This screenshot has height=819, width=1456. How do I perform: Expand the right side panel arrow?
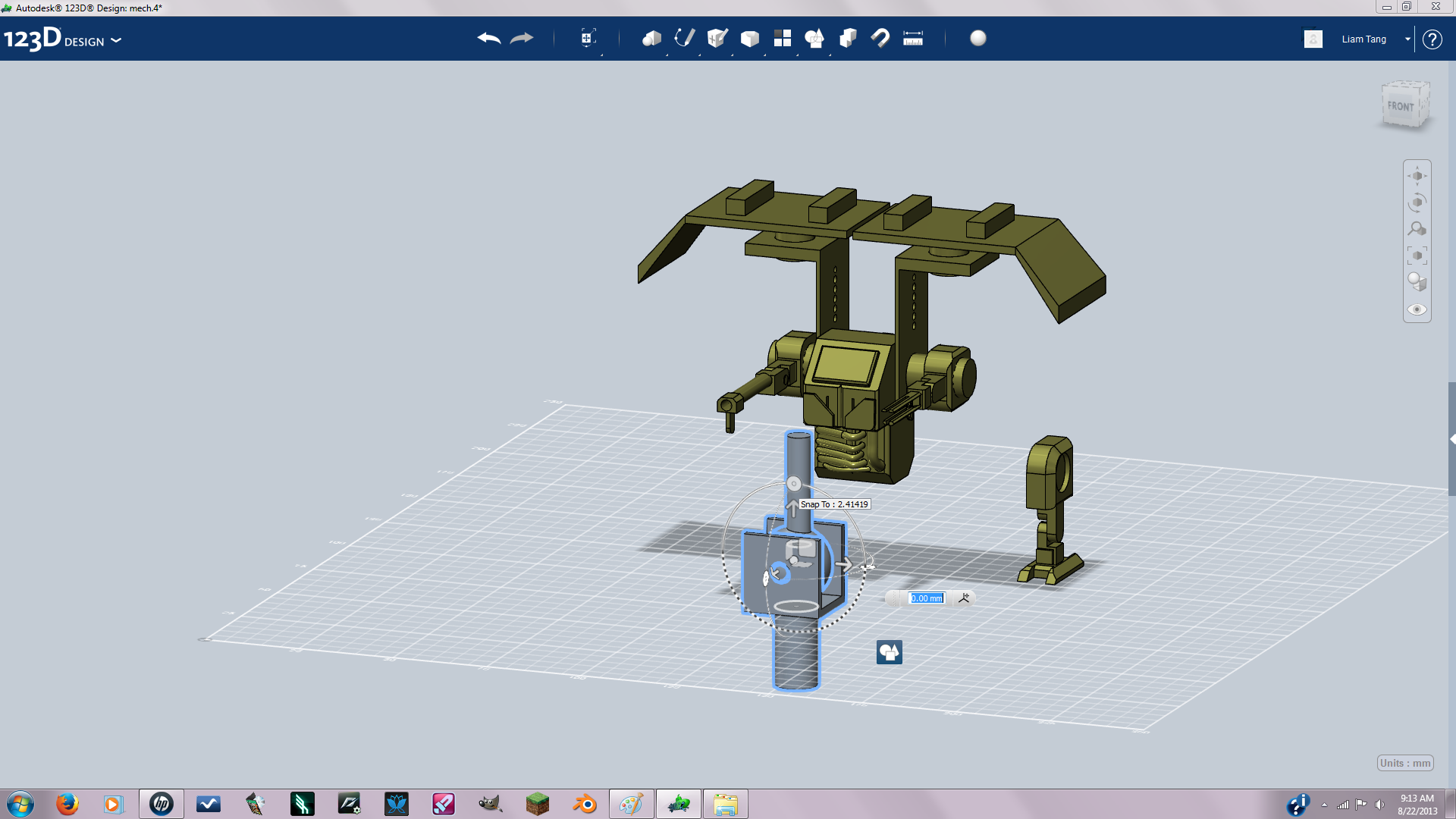click(1452, 439)
